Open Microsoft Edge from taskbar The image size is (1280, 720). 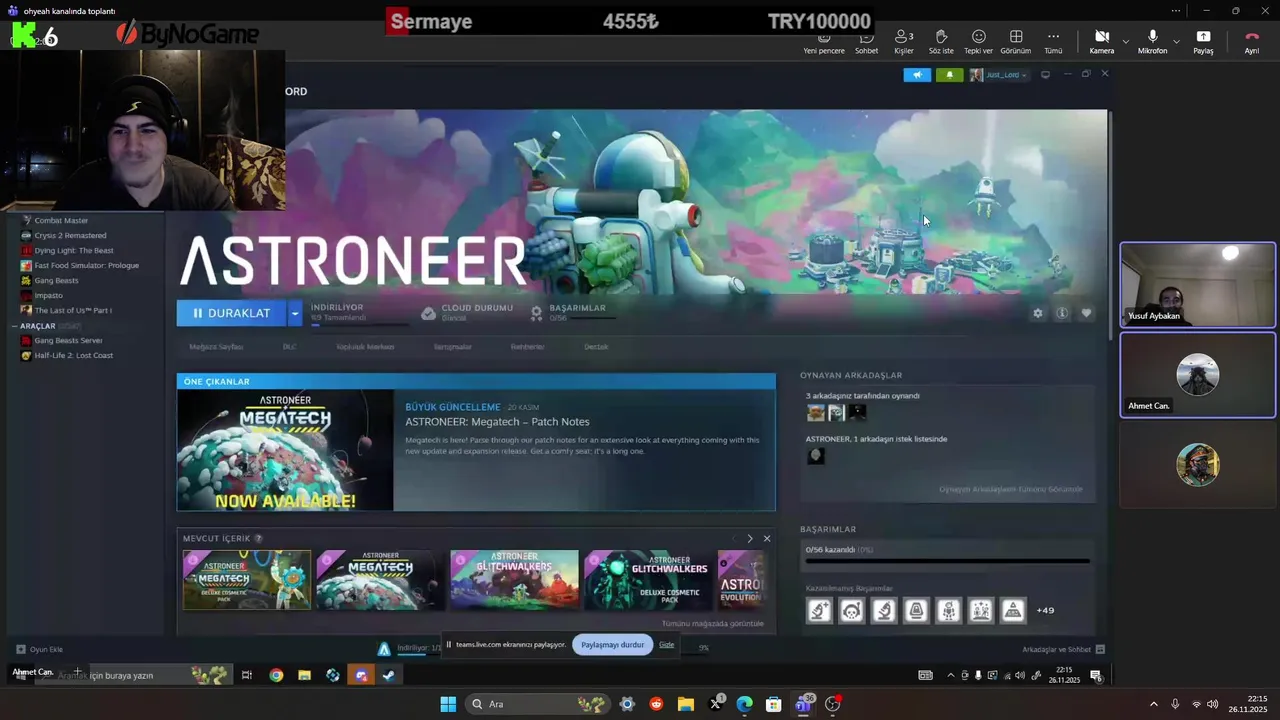[x=744, y=704]
